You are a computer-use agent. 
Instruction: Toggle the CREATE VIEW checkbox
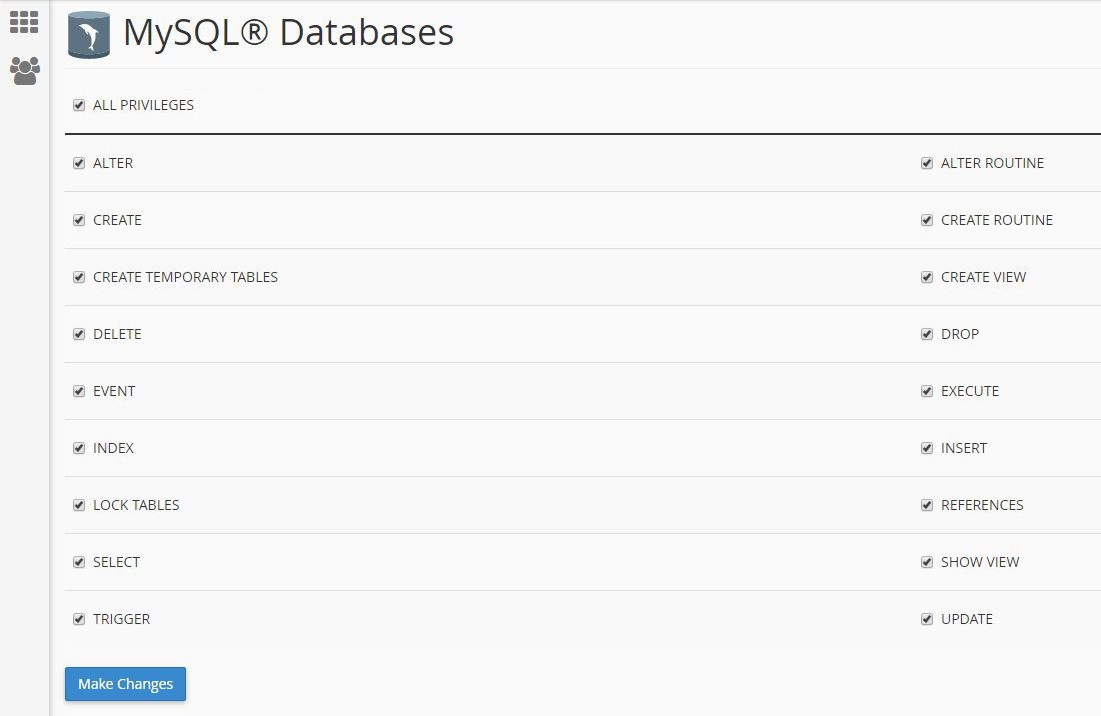click(x=927, y=277)
